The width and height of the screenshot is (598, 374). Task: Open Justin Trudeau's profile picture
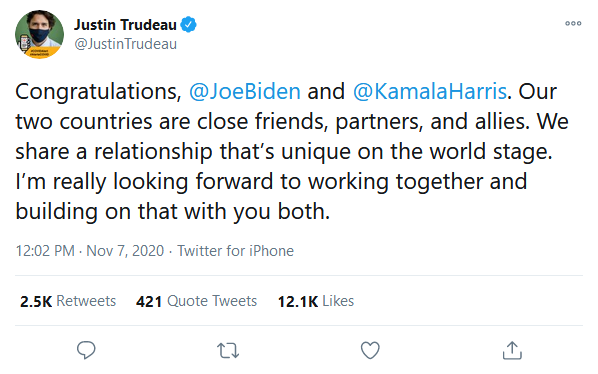[x=39, y=34]
